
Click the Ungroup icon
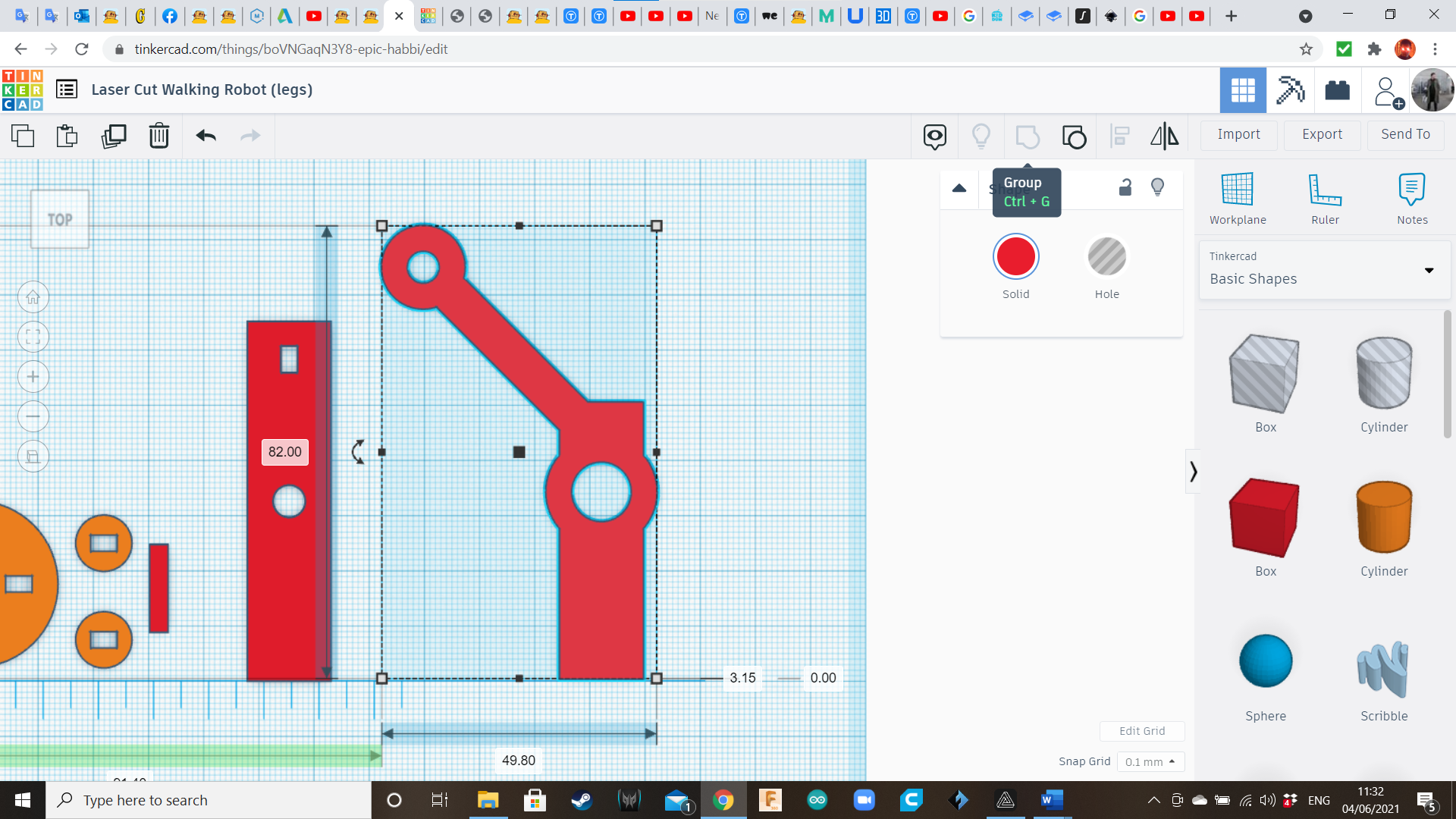1074,136
